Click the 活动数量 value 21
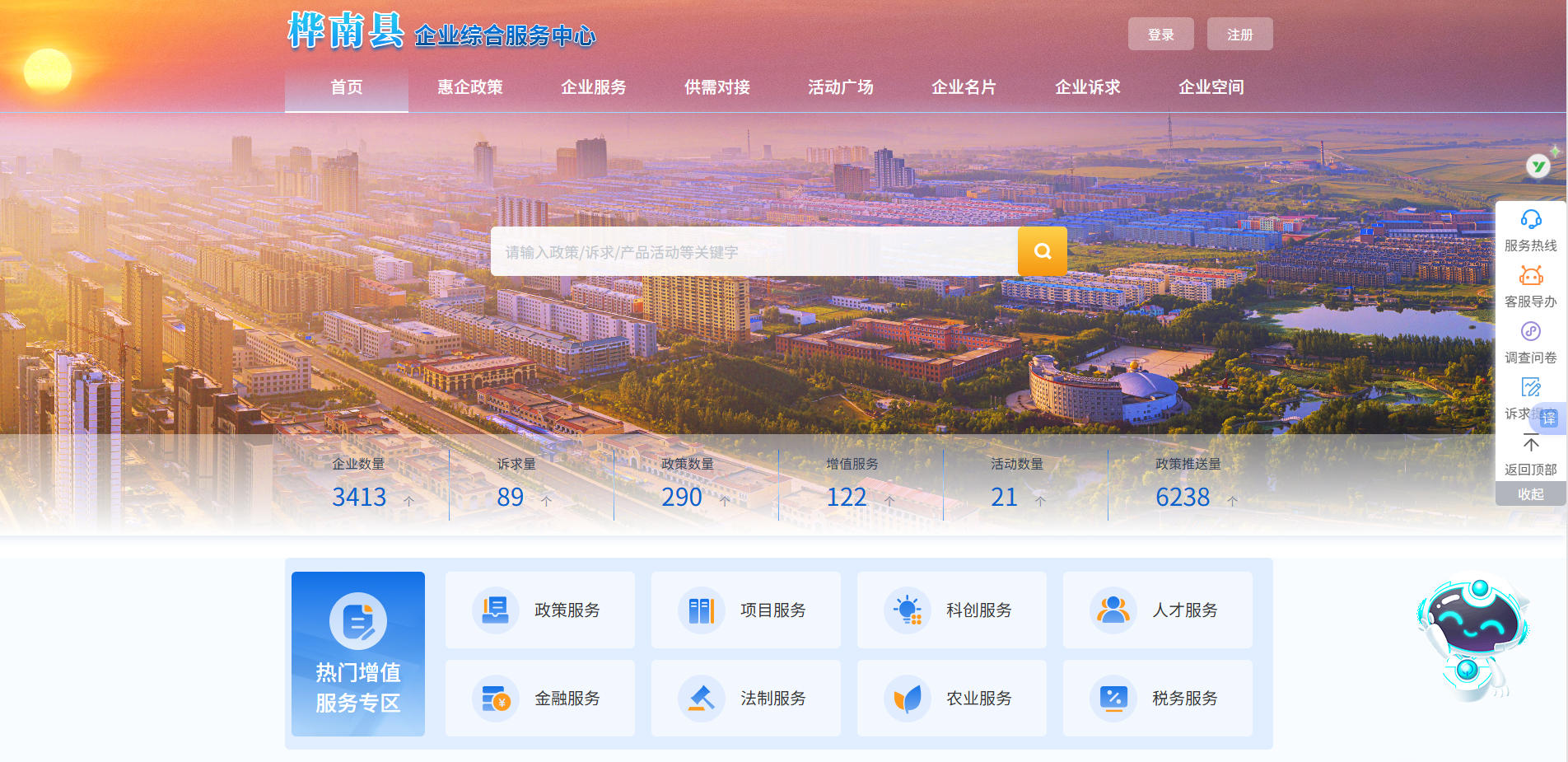The image size is (1568, 762). (x=1005, y=498)
